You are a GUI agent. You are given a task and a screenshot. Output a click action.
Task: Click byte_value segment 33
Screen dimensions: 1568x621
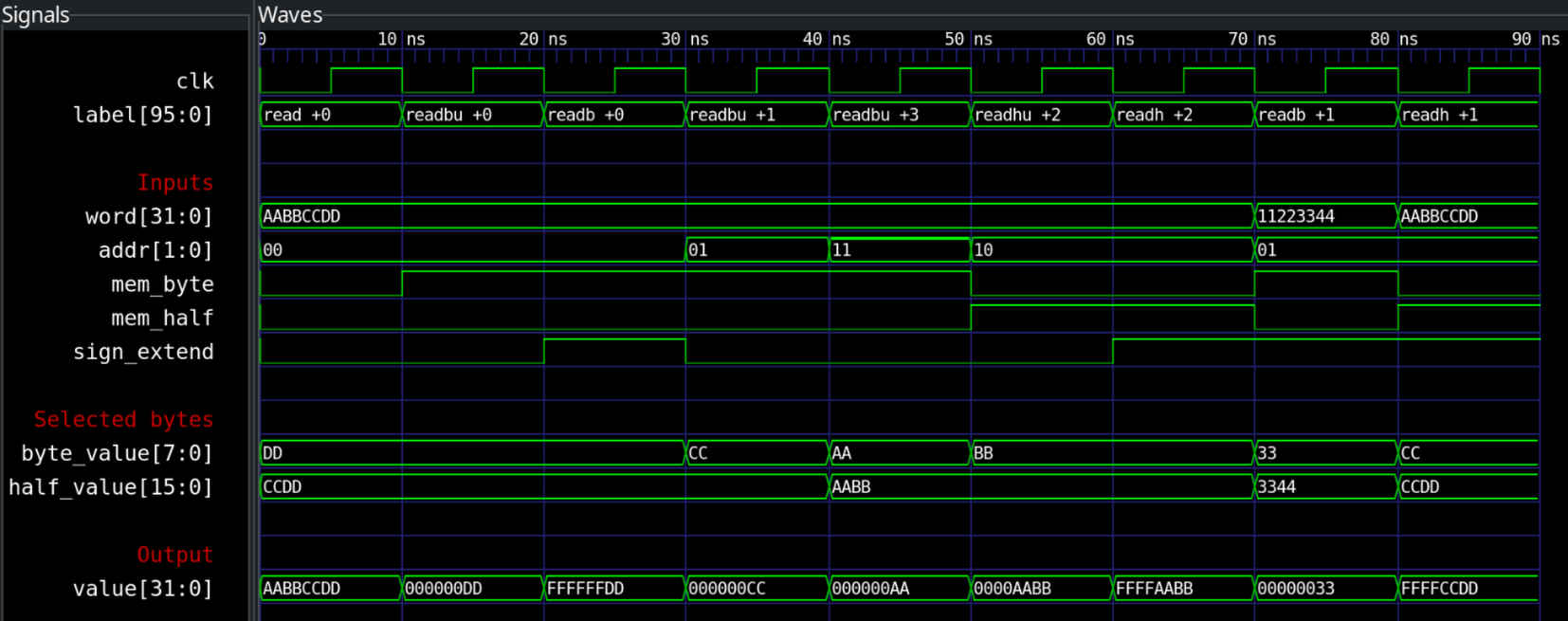coord(1325,453)
